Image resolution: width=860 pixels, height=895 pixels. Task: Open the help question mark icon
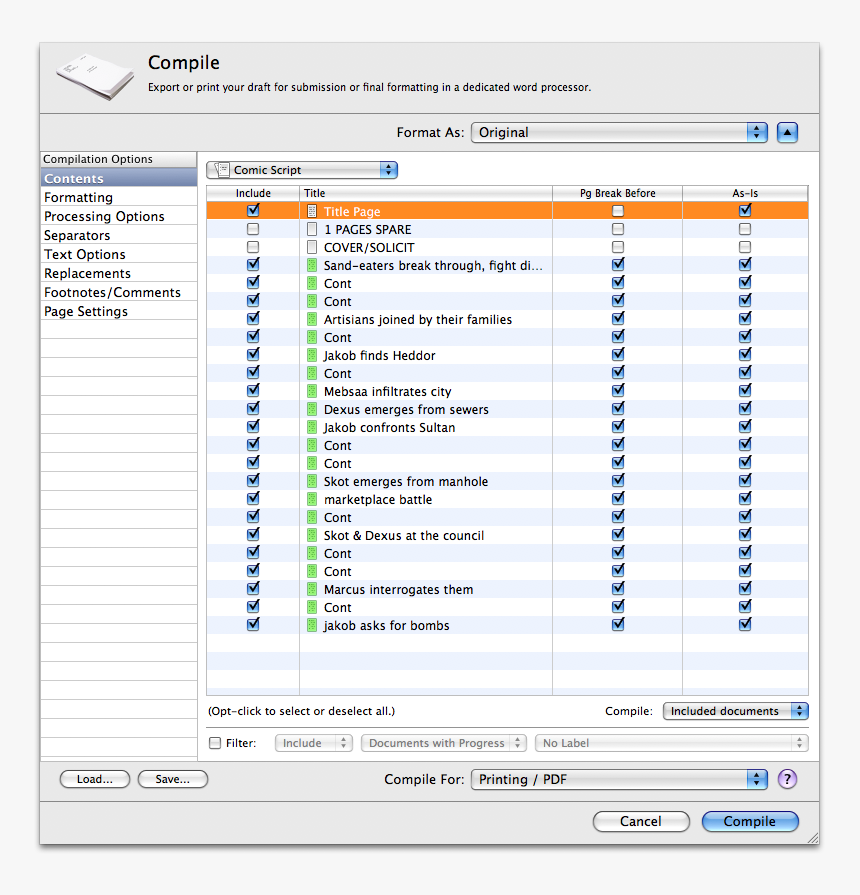point(787,779)
